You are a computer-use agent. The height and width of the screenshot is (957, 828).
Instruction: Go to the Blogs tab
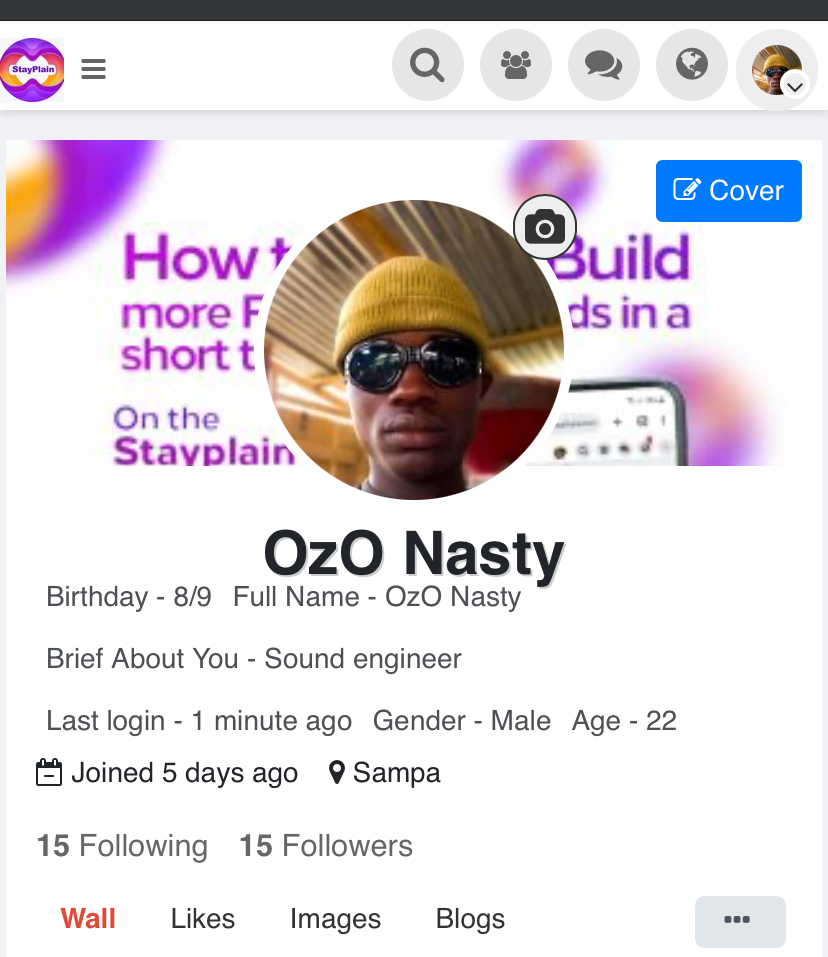470,919
